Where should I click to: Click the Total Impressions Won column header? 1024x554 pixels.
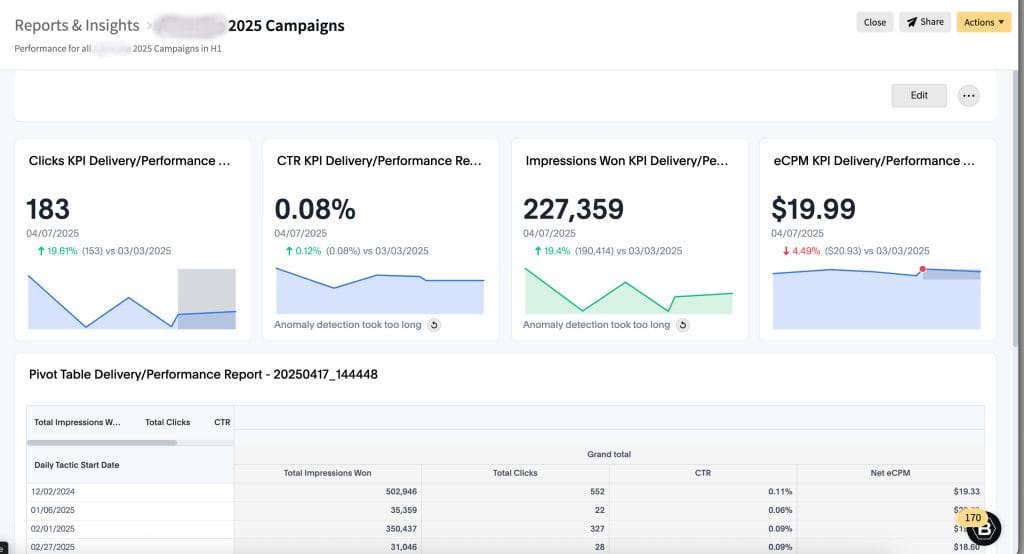click(x=327, y=472)
